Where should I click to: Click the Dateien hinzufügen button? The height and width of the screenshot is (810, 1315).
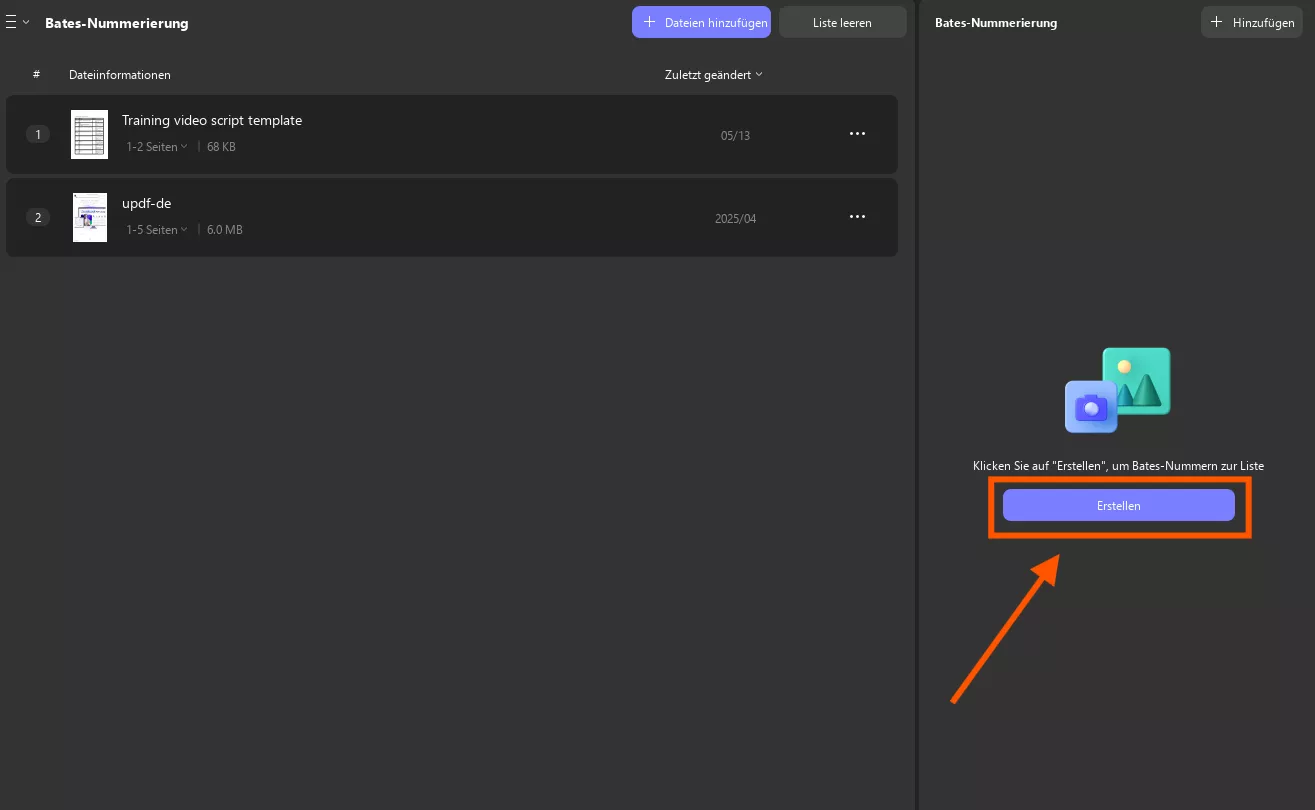point(701,22)
